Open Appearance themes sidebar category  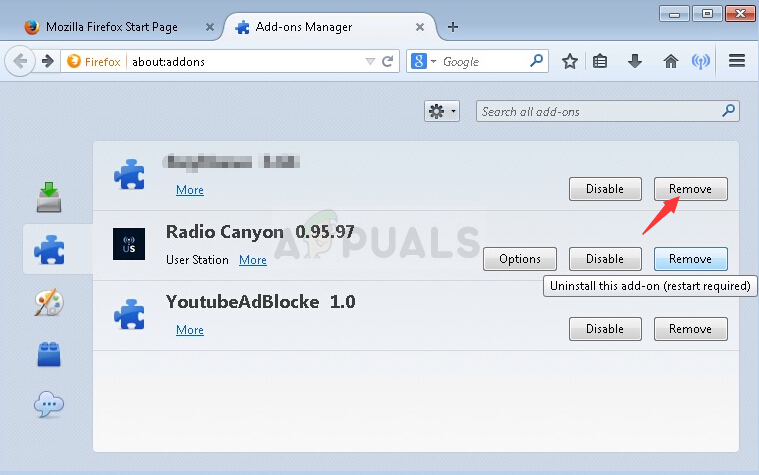coord(49,302)
